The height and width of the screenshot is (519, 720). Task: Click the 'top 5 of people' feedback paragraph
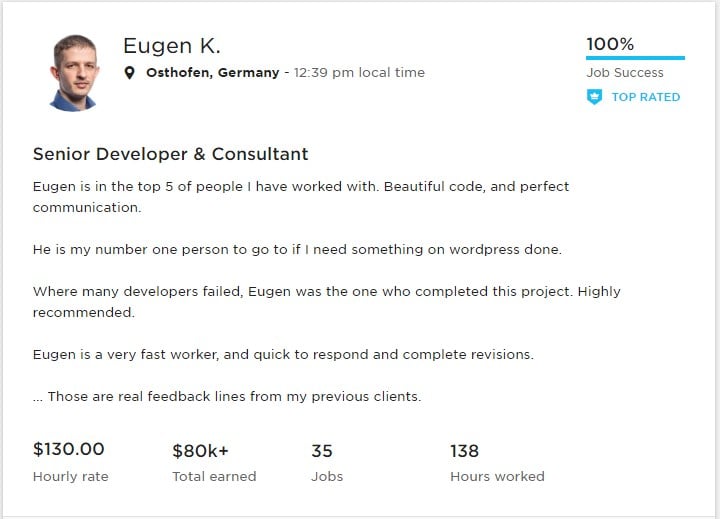[x=300, y=197]
